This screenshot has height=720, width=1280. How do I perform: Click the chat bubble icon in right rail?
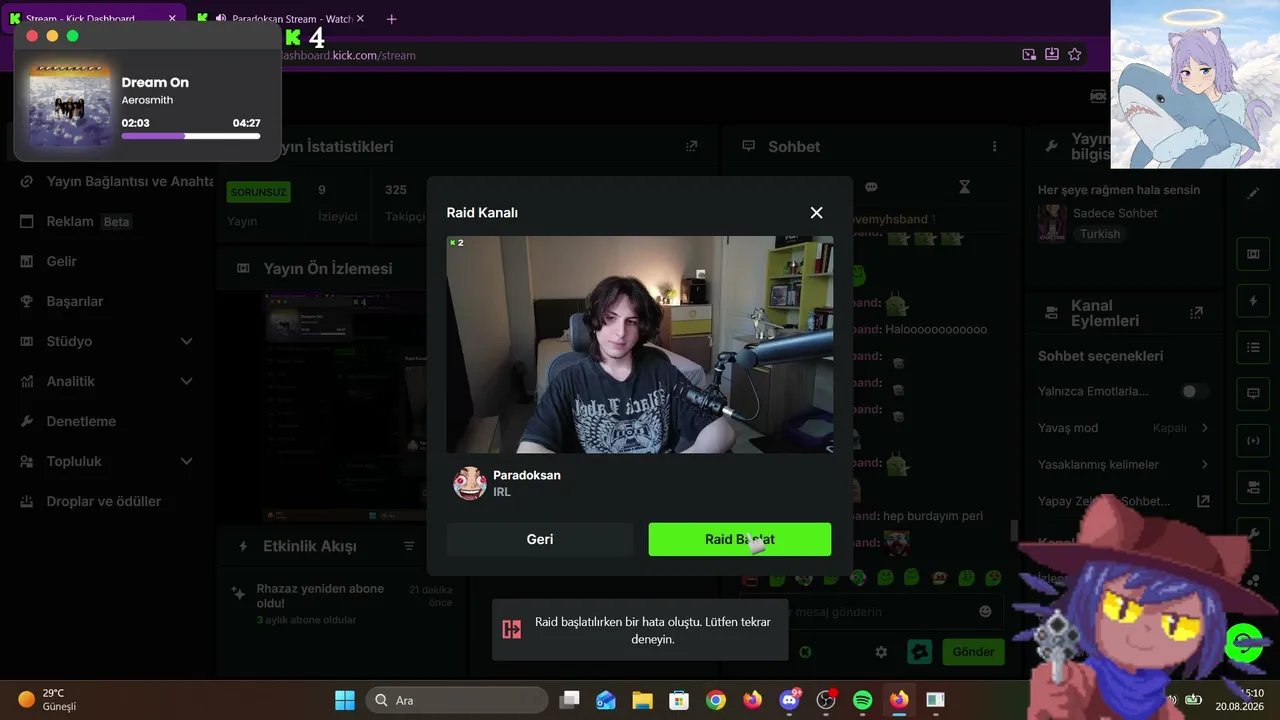tap(1253, 393)
